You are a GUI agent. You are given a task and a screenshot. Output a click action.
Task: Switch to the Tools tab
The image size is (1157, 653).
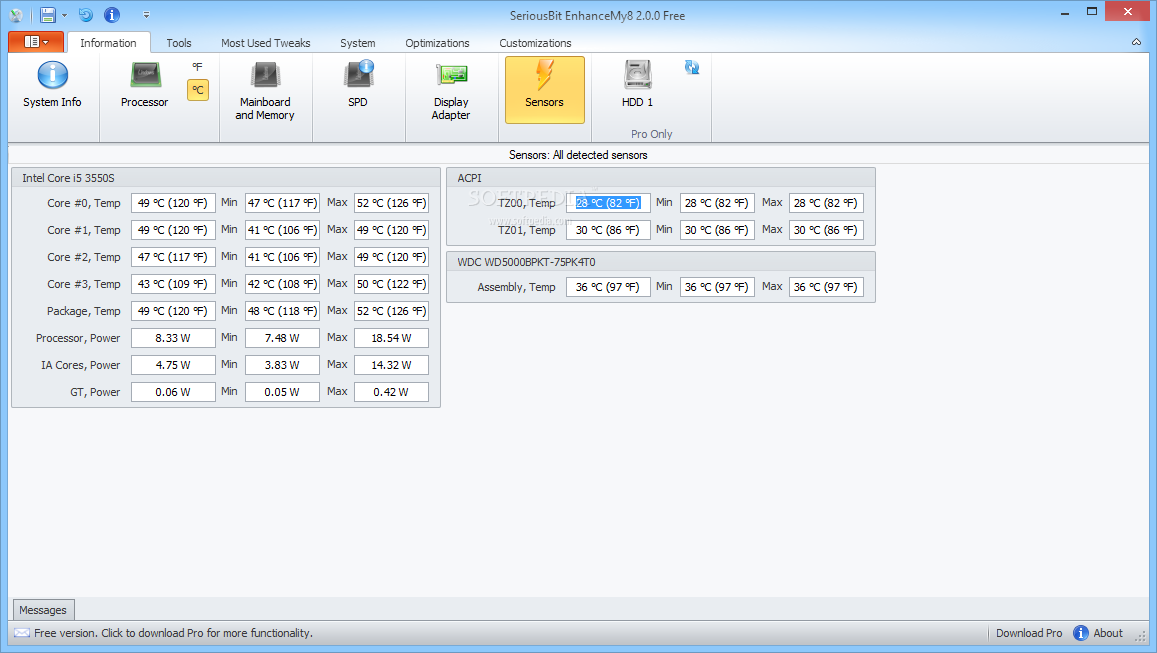[179, 43]
